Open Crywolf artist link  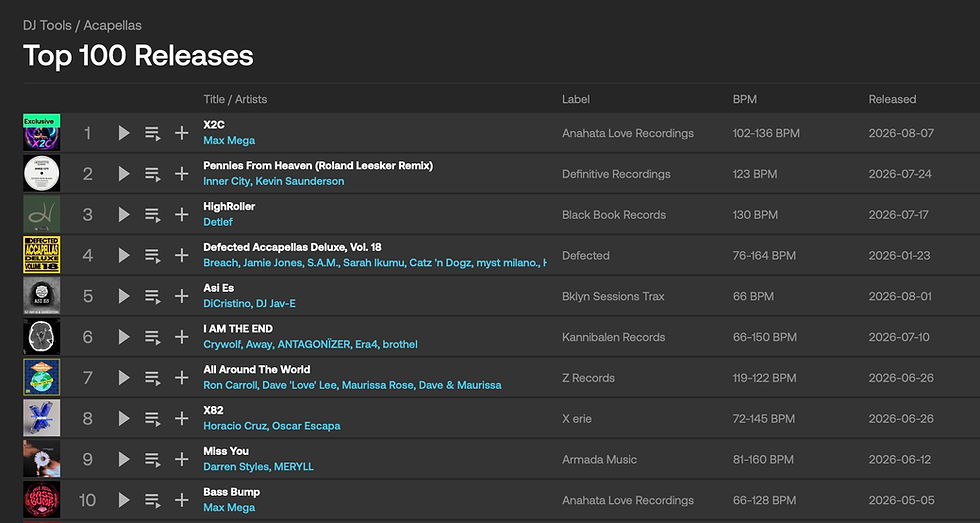pos(222,344)
